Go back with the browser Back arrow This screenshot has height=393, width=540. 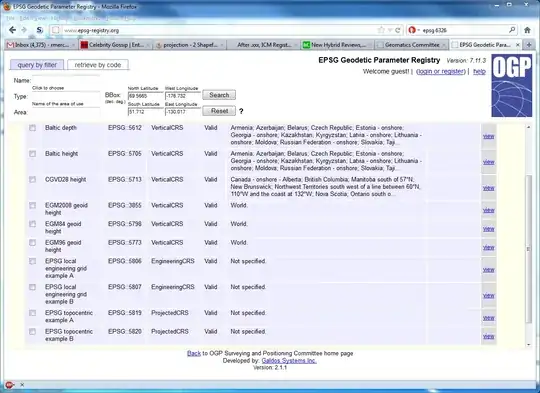pos(12,30)
